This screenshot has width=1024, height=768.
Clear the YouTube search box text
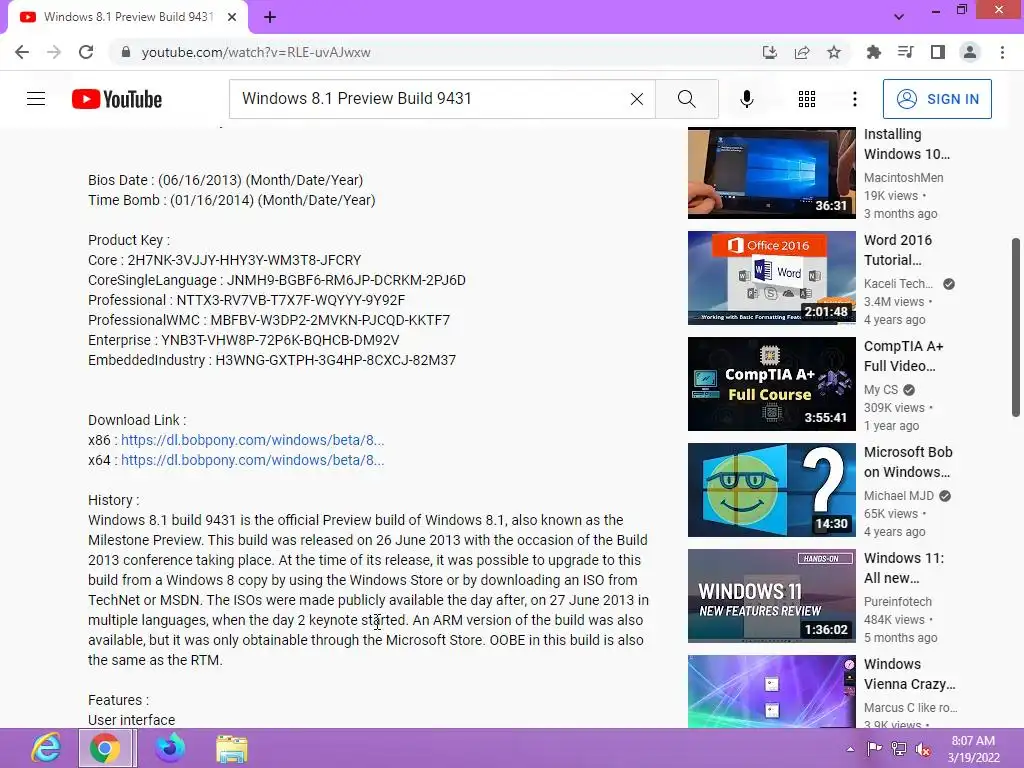pyautogui.click(x=637, y=99)
